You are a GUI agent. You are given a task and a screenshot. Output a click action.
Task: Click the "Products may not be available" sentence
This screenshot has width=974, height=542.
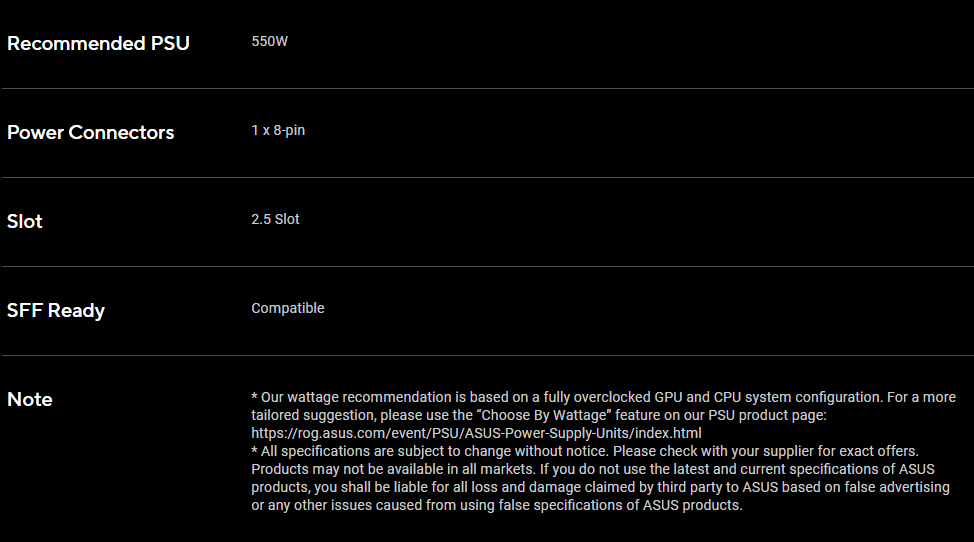393,469
